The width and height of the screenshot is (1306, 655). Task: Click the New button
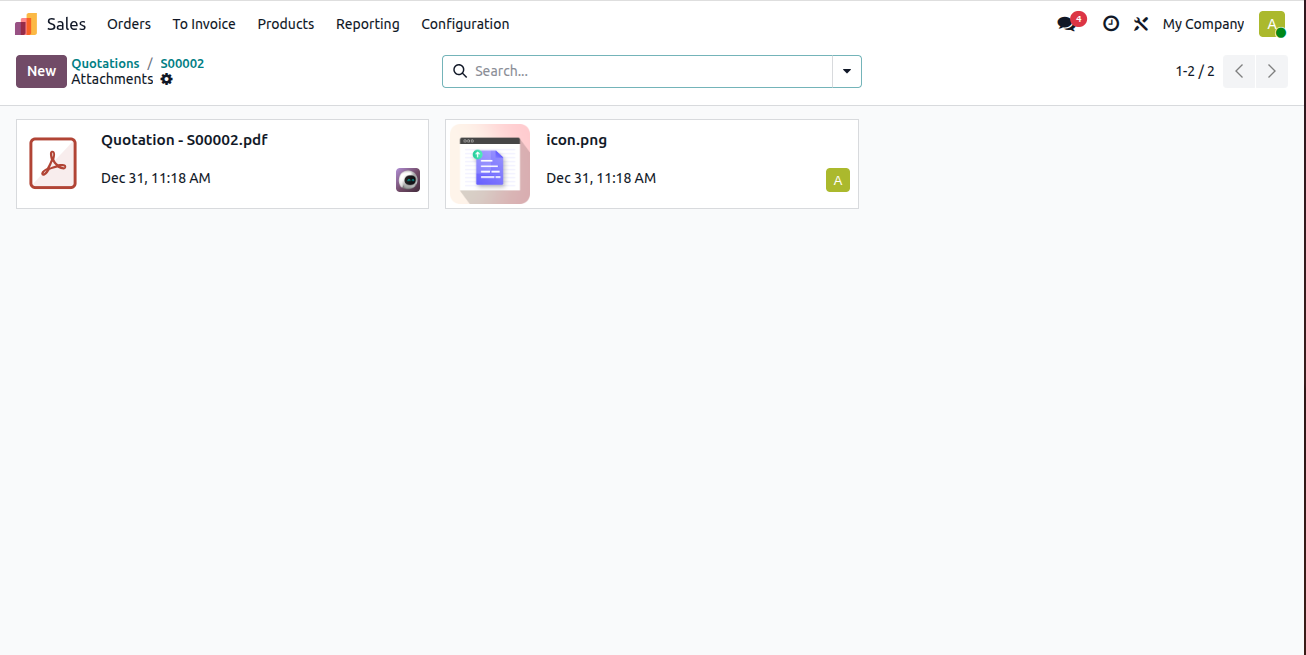[41, 71]
